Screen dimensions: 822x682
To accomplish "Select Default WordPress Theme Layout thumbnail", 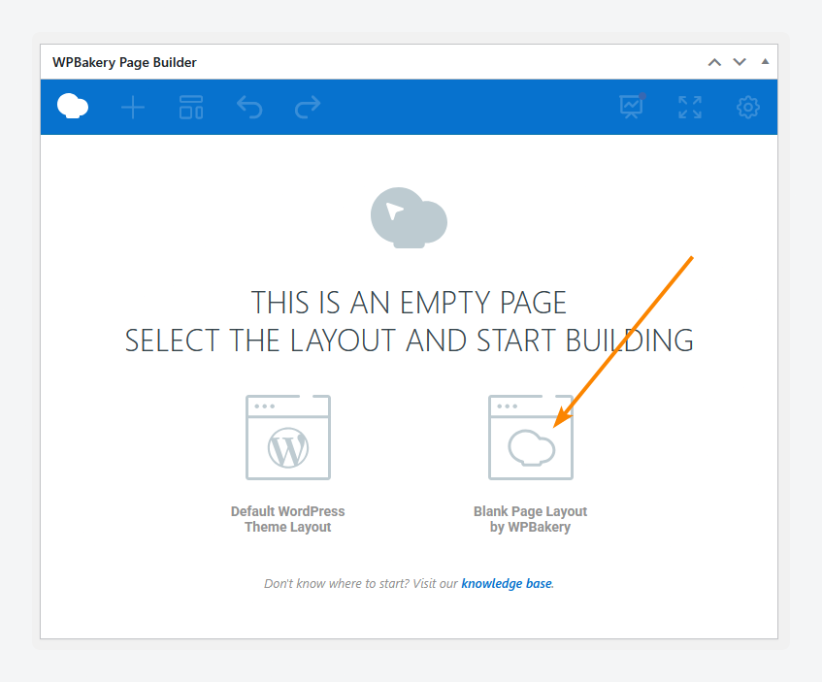I will (288, 437).
